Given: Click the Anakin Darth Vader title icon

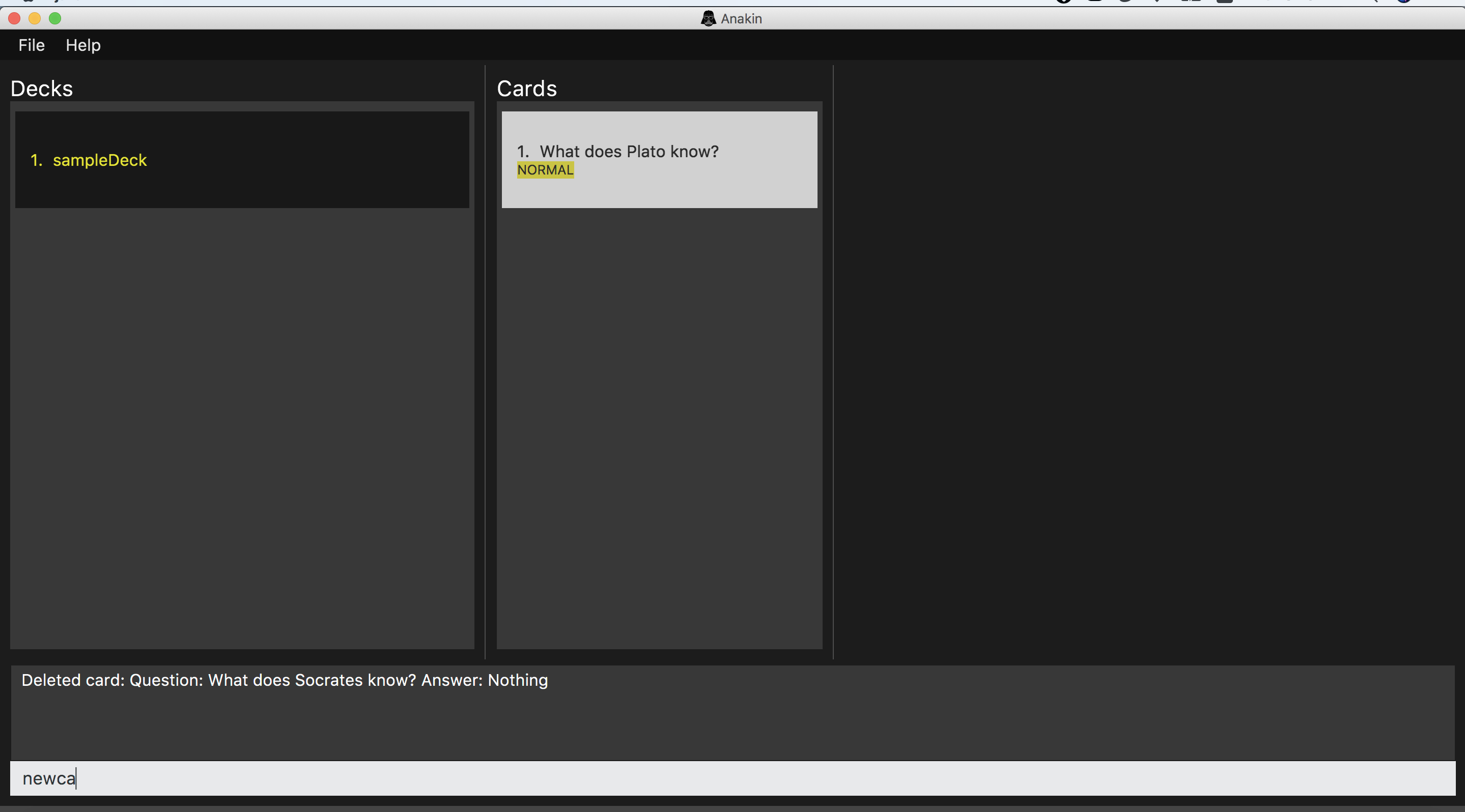Looking at the screenshot, I should click(708, 18).
